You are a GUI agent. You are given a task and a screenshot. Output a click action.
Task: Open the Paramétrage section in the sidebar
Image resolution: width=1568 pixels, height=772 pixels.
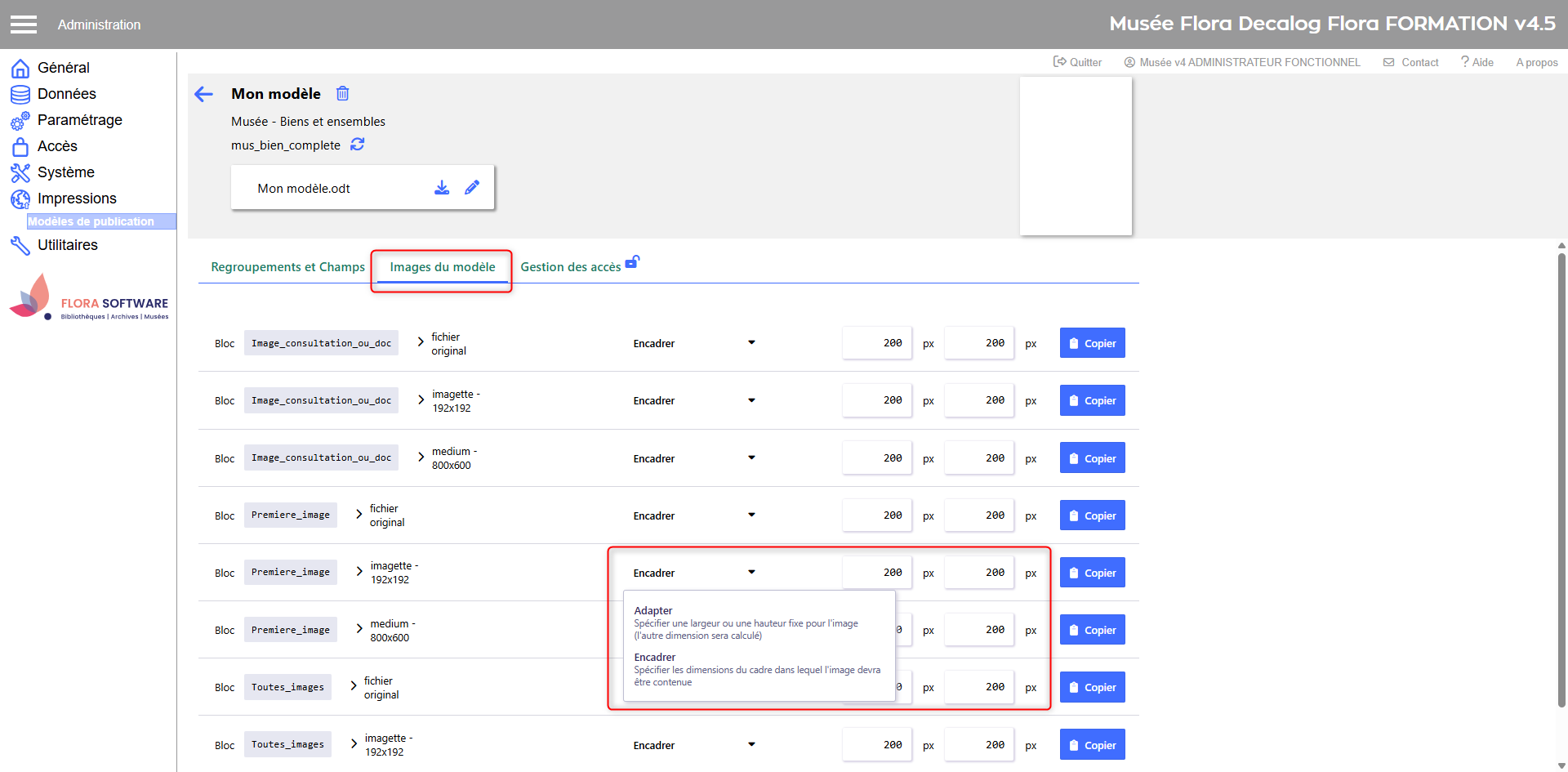79,120
